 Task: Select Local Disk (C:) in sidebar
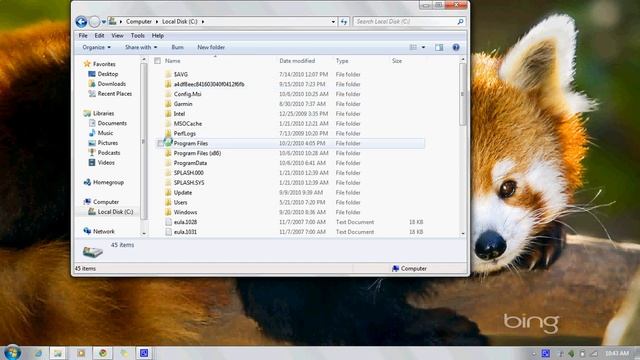pos(115,211)
